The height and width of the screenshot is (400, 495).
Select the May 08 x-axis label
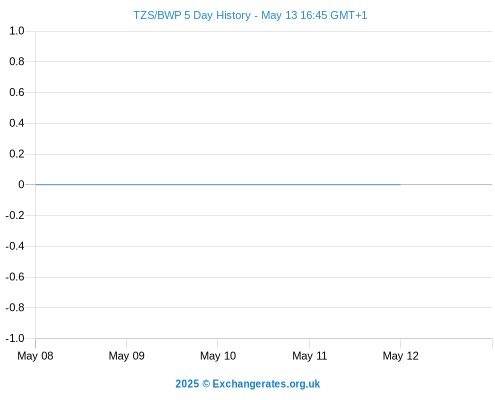[x=35, y=356]
